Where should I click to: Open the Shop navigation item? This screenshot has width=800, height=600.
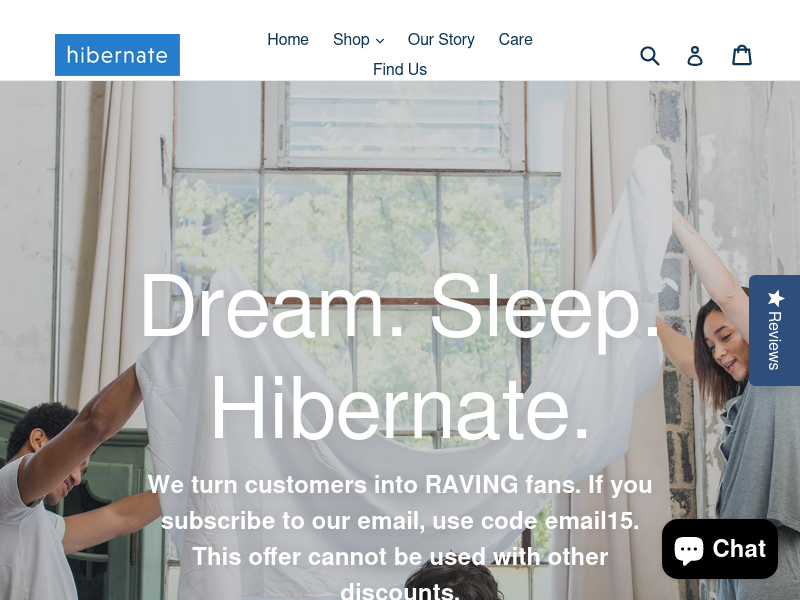pos(358,39)
